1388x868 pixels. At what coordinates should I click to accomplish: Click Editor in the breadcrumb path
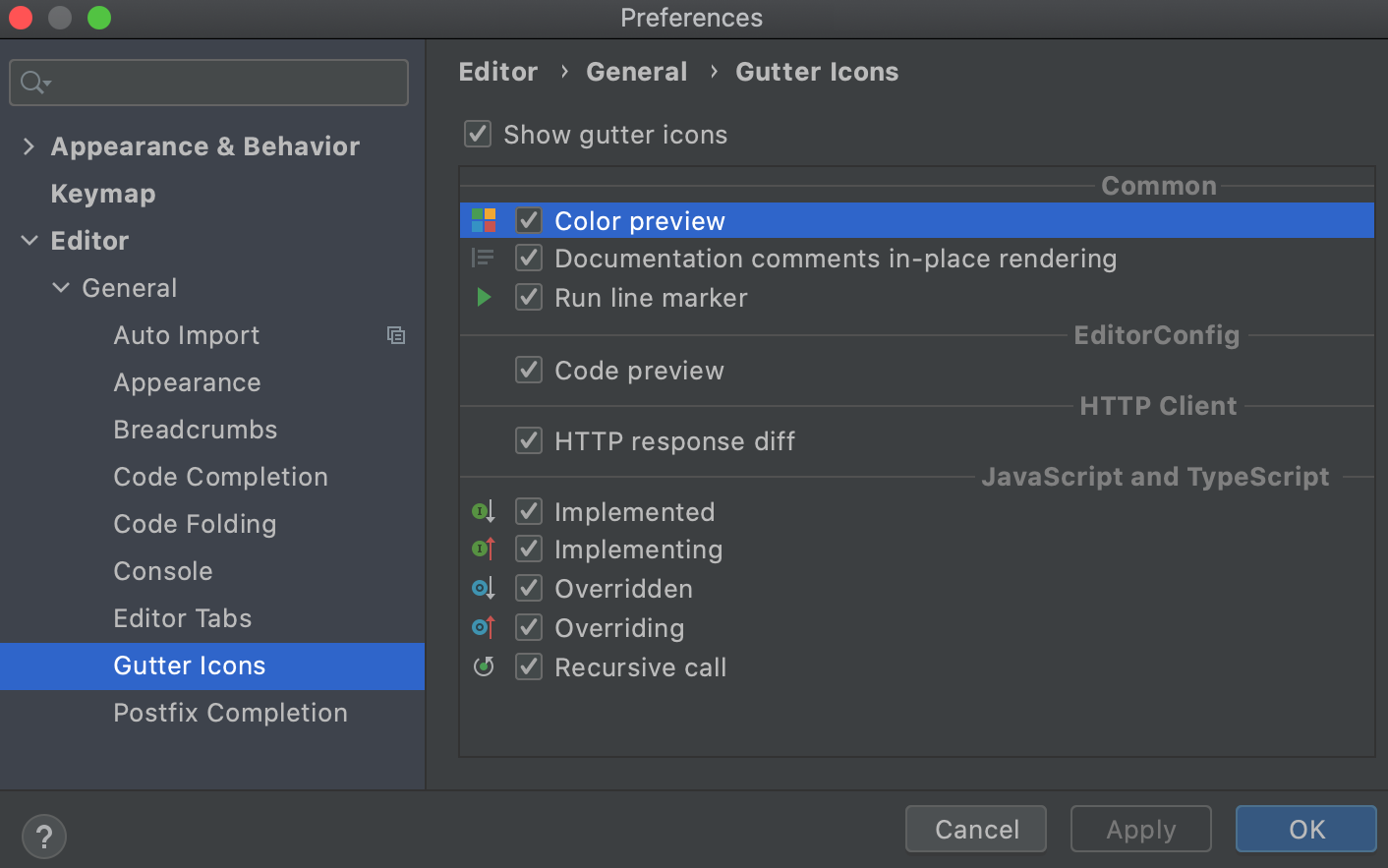[498, 72]
